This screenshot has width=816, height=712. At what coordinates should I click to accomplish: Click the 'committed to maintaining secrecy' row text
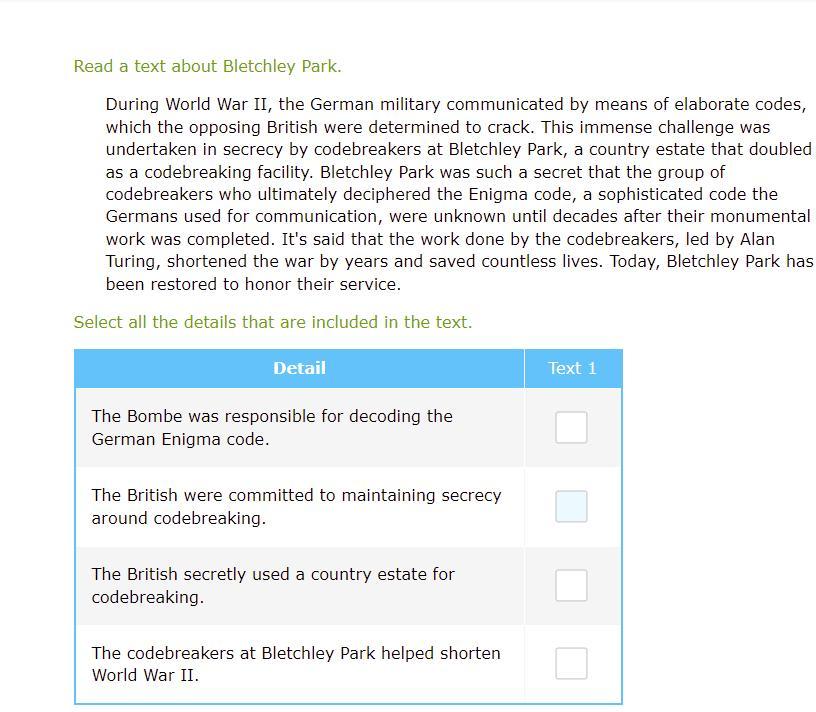point(296,507)
